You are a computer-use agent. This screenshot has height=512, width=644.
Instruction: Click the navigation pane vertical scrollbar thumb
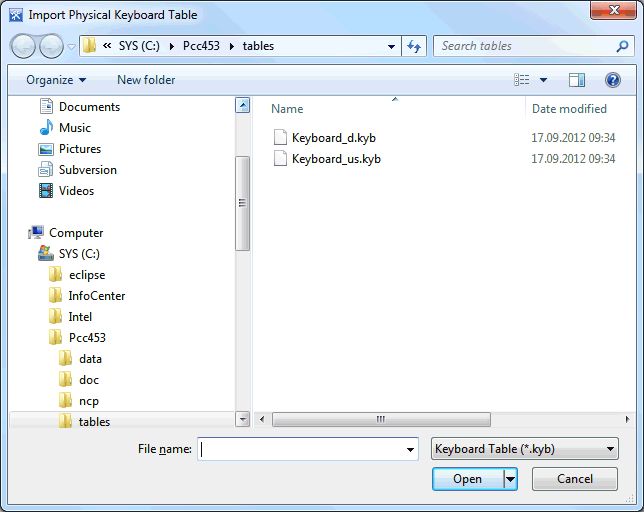[x=243, y=203]
